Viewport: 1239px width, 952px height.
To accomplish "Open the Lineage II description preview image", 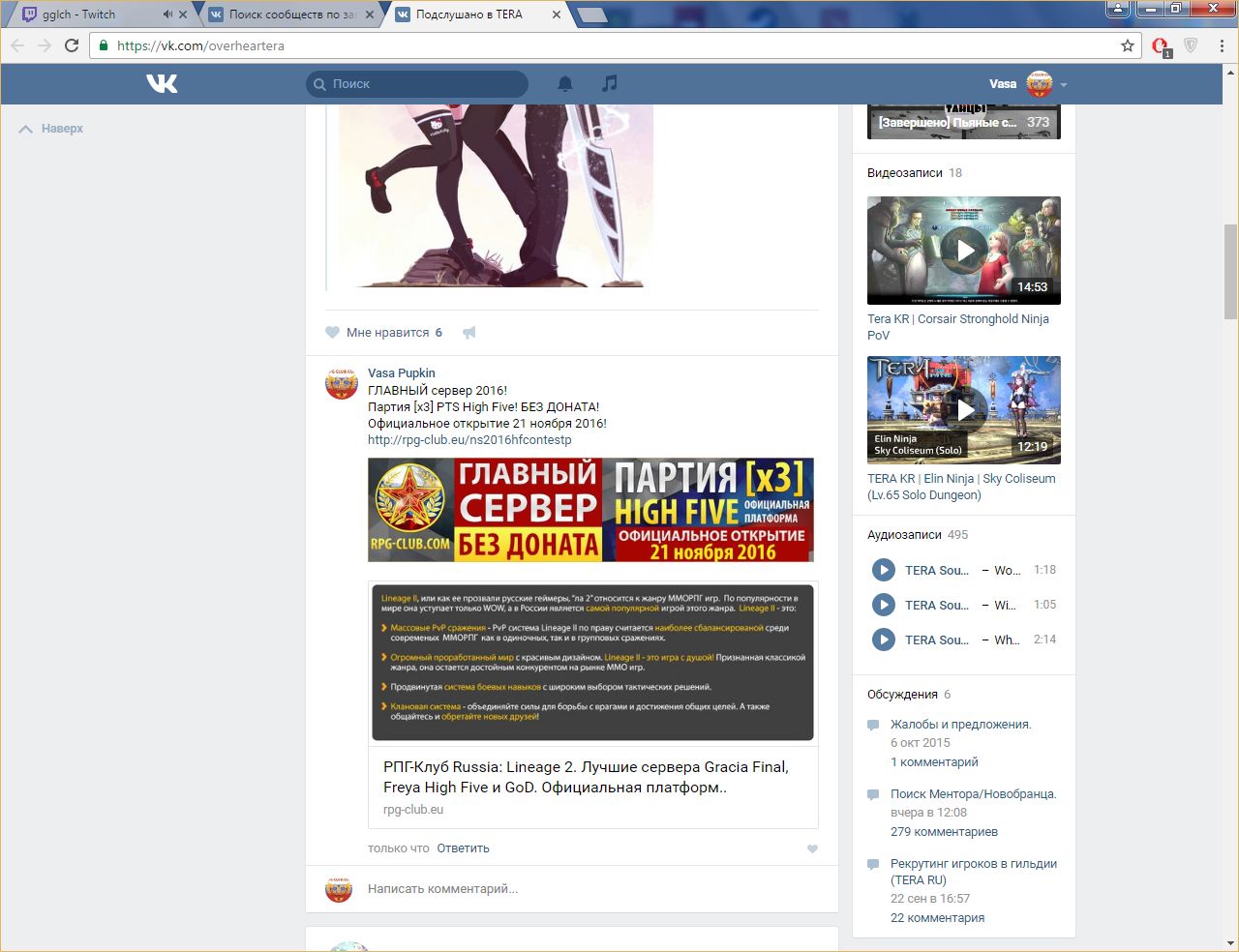I will point(593,663).
